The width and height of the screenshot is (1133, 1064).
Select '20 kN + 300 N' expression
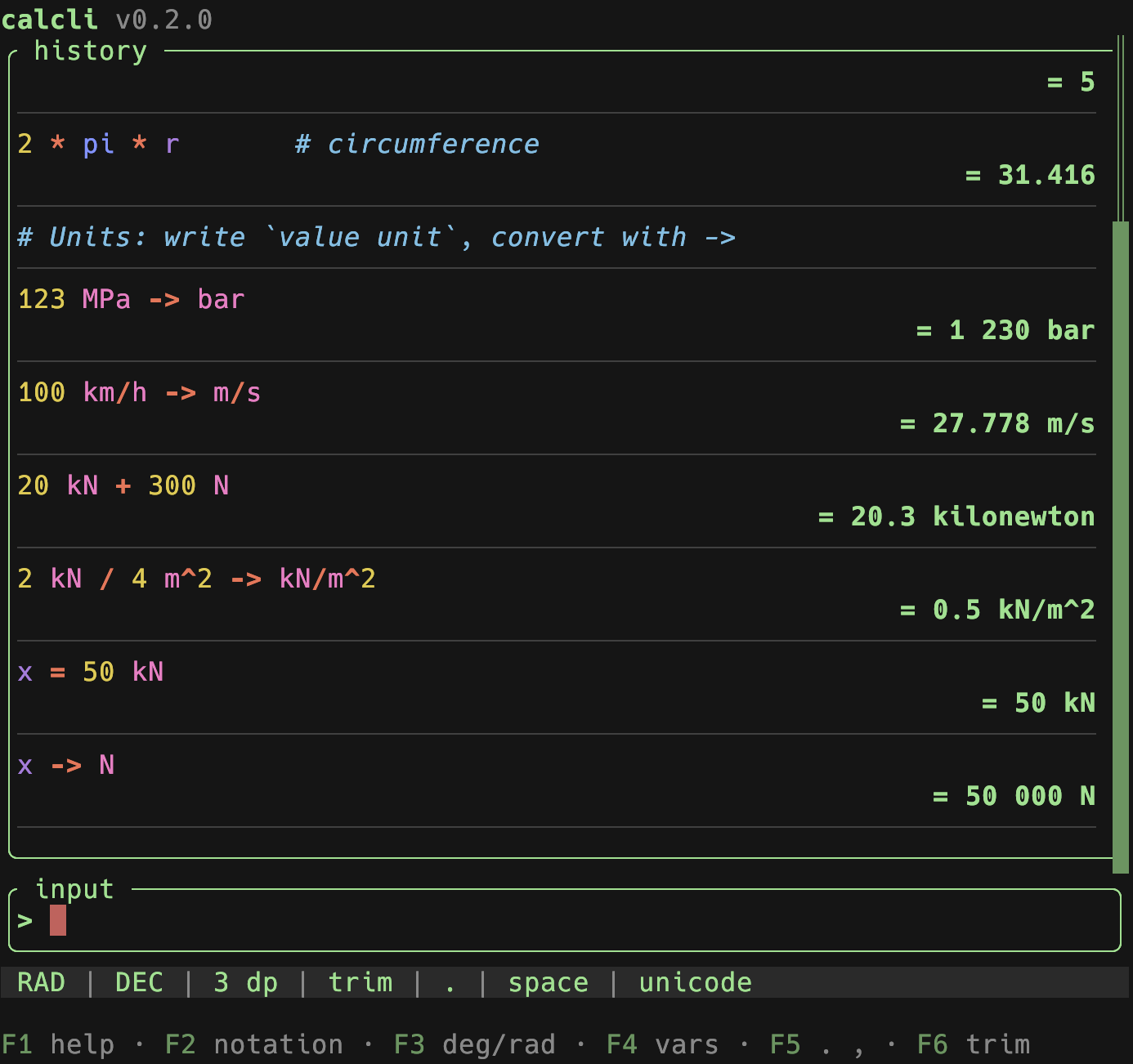pyautogui.click(x=123, y=485)
